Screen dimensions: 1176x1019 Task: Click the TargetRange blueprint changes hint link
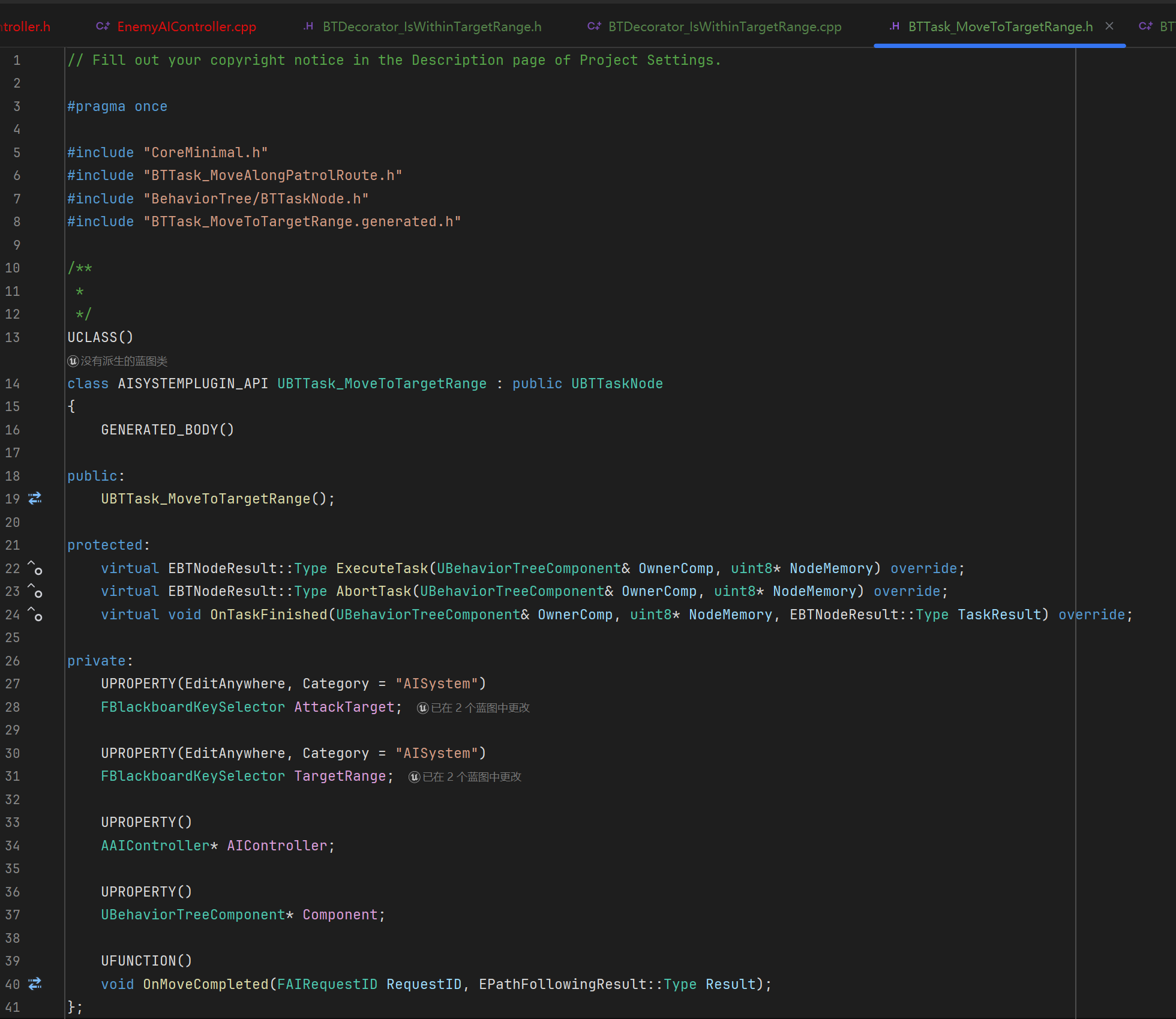pyautogui.click(x=472, y=777)
